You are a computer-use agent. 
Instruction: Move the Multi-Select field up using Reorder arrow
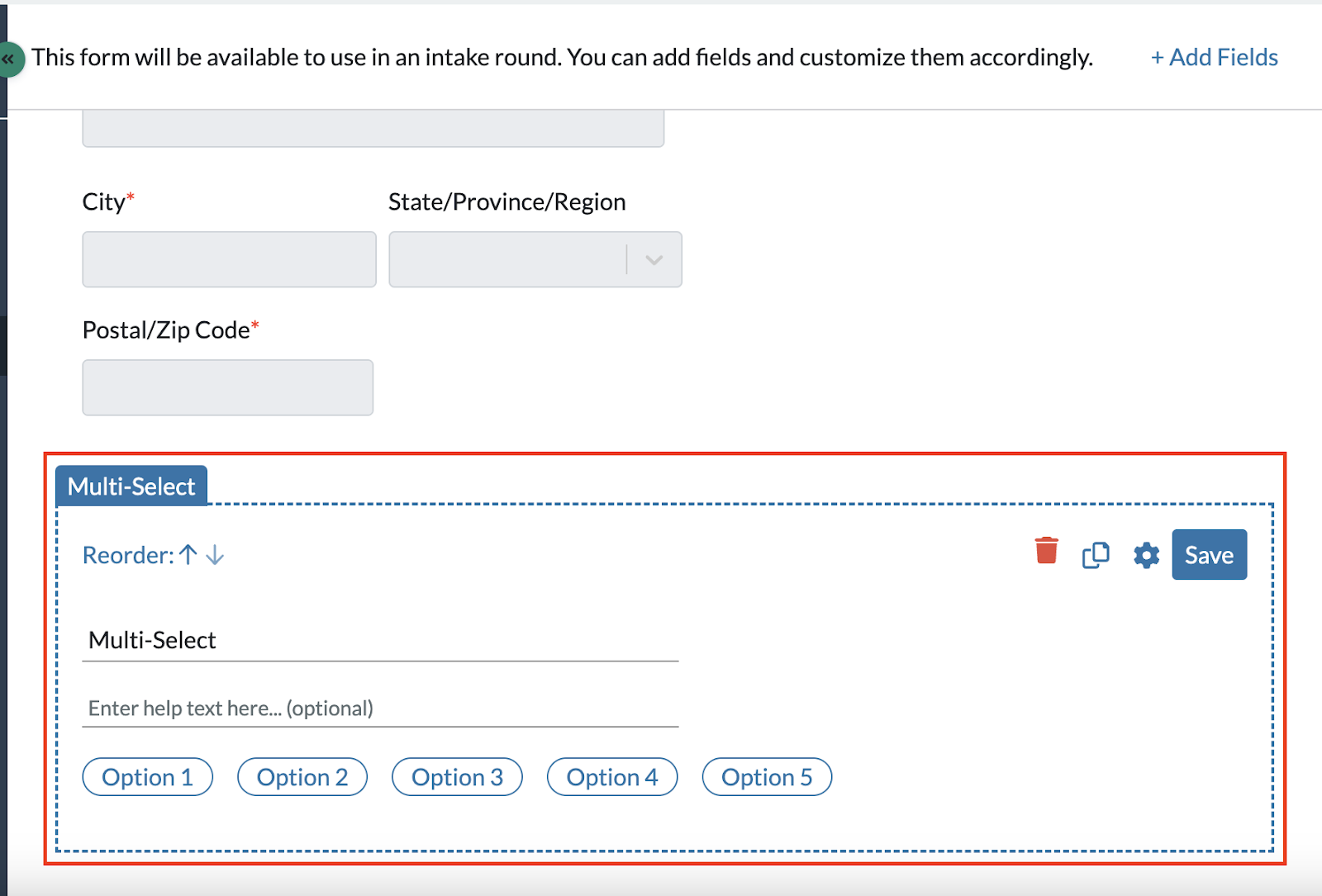tap(188, 554)
